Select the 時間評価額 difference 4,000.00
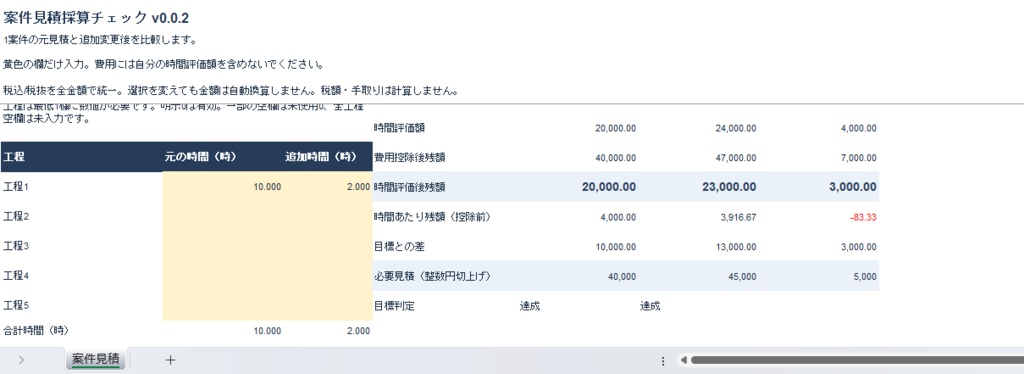 pos(858,128)
